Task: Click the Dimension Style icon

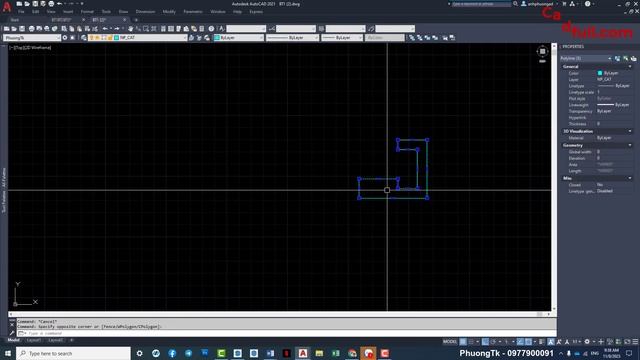Action: coord(271,29)
